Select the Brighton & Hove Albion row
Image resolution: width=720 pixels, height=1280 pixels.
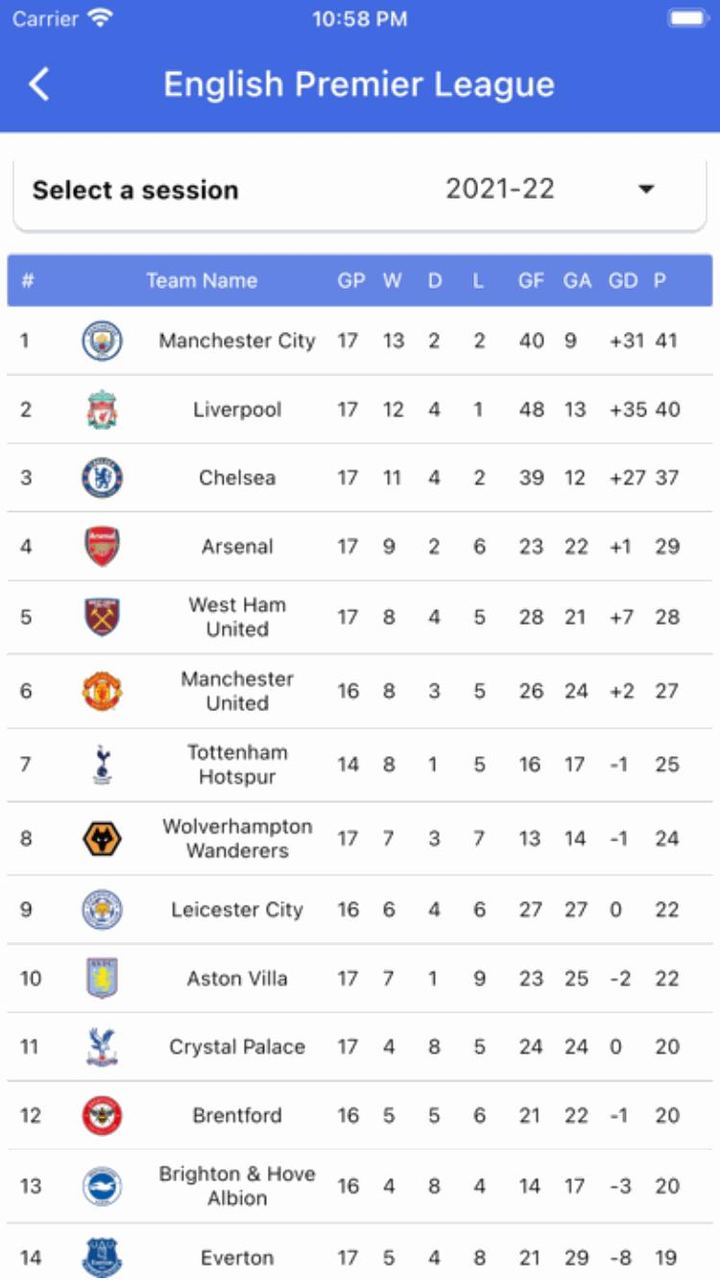(237, 1186)
